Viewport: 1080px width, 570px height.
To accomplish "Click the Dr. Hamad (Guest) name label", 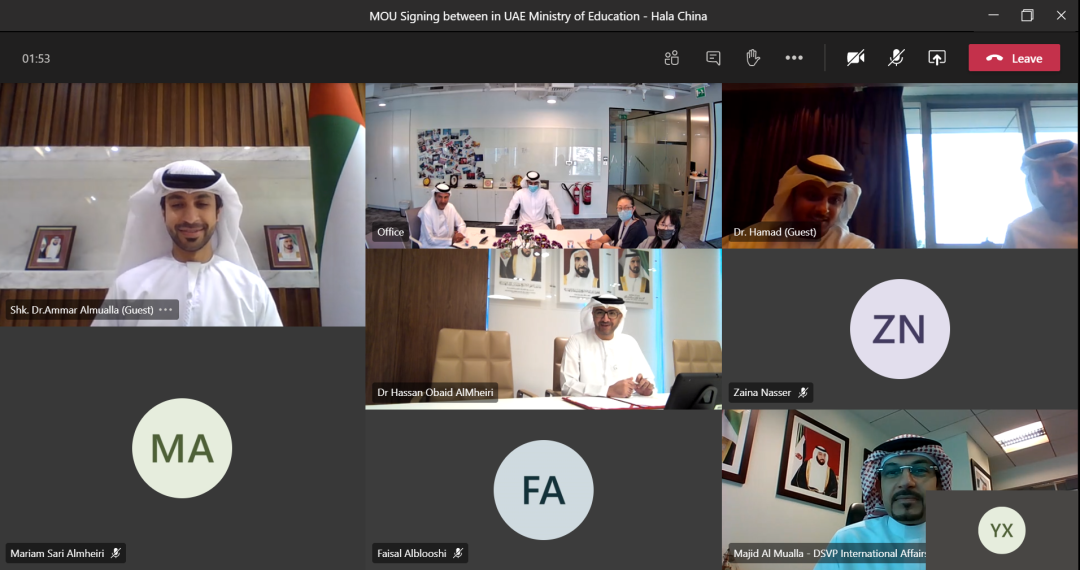I will (775, 232).
